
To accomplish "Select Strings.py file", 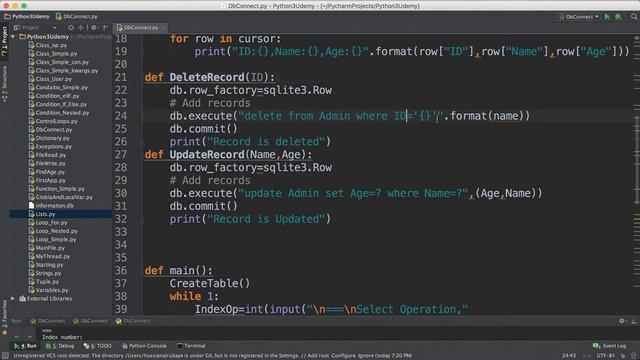I will pyautogui.click(x=44, y=273).
